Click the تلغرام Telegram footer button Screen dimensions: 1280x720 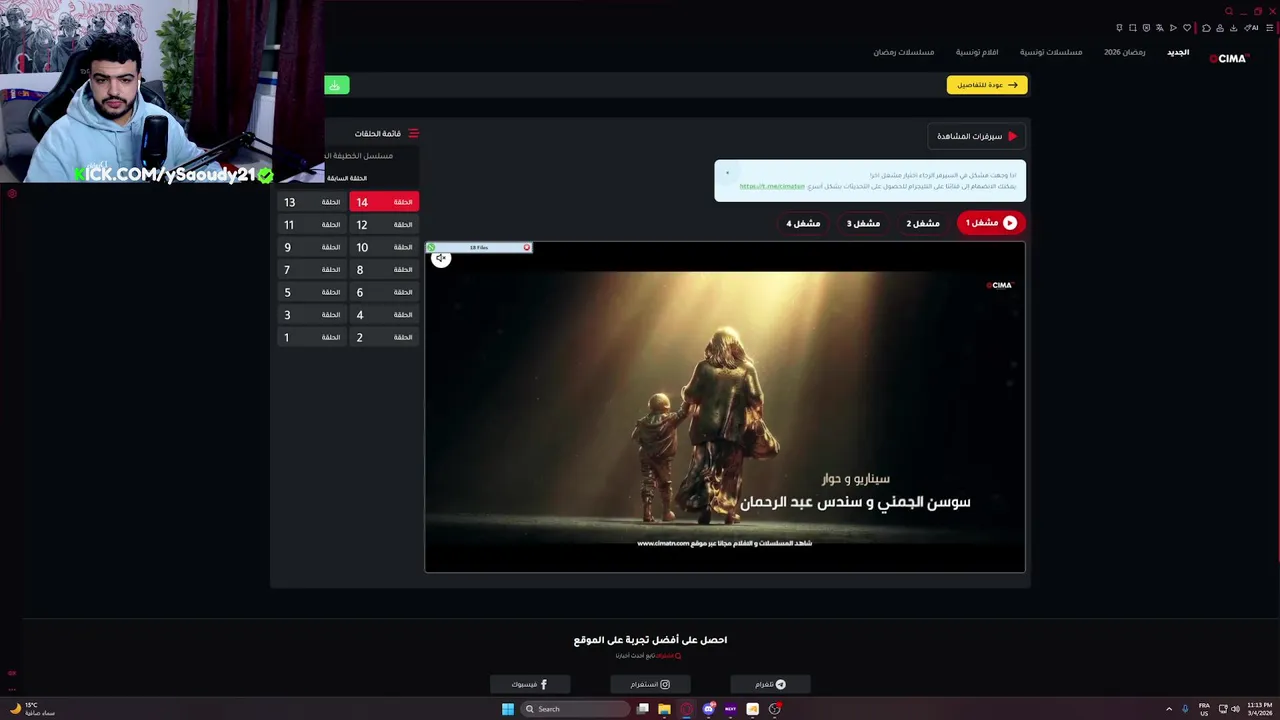tap(770, 684)
